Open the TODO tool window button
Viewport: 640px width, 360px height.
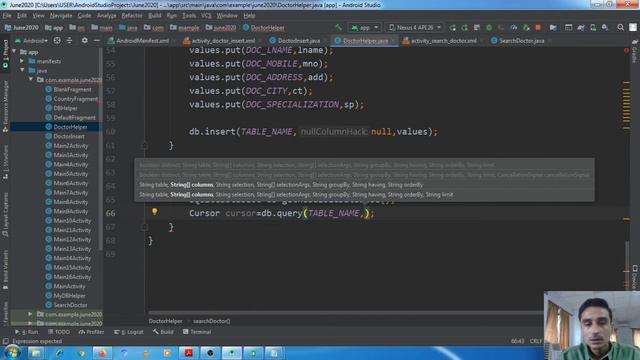coord(59,332)
